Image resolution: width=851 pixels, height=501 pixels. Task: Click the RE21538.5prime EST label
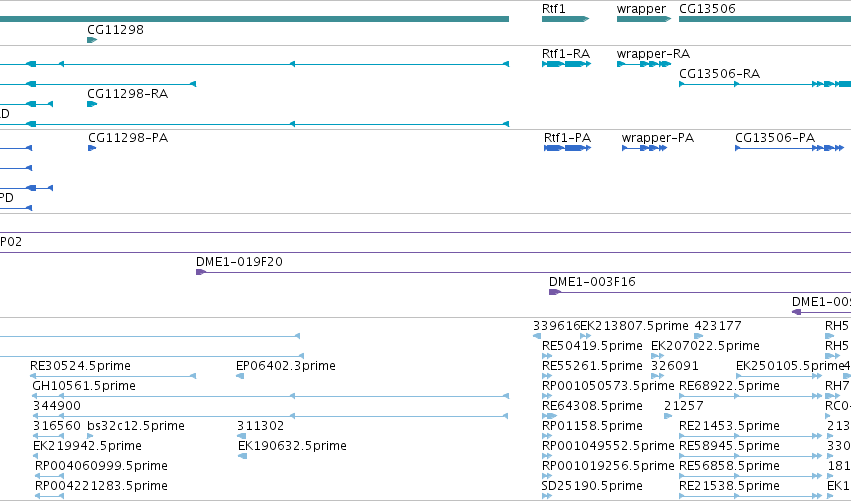point(729,487)
